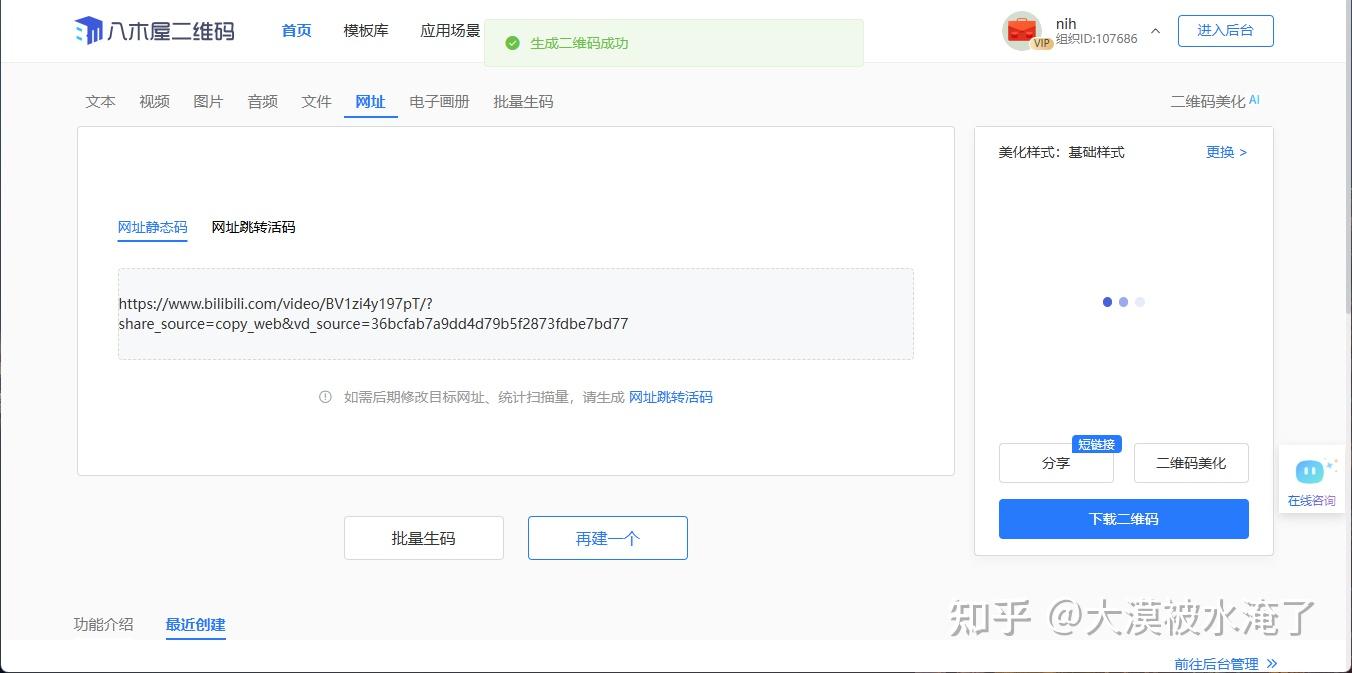Screen dimensions: 1352x673
Task: Switch to the 文件 tab
Action: coord(316,102)
